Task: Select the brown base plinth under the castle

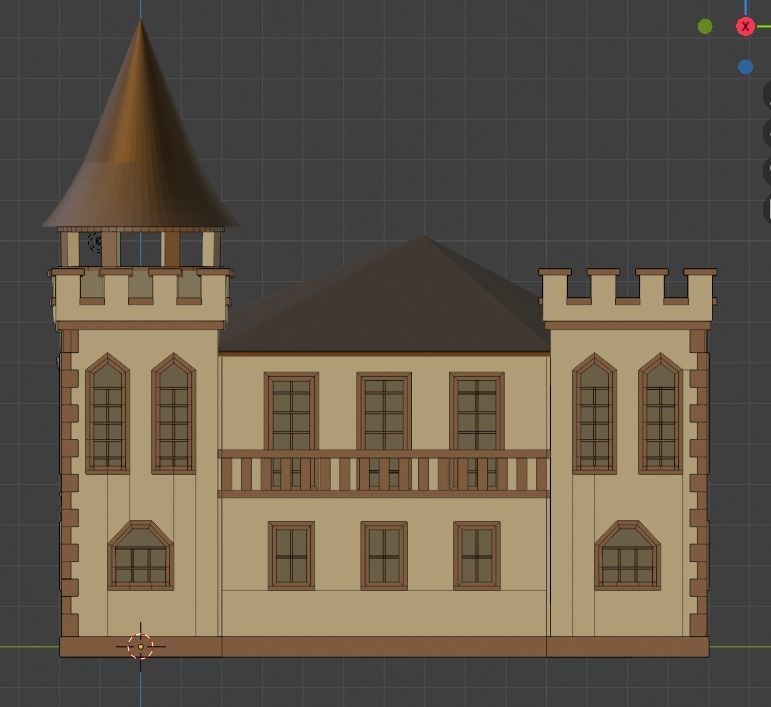Action: click(x=384, y=647)
